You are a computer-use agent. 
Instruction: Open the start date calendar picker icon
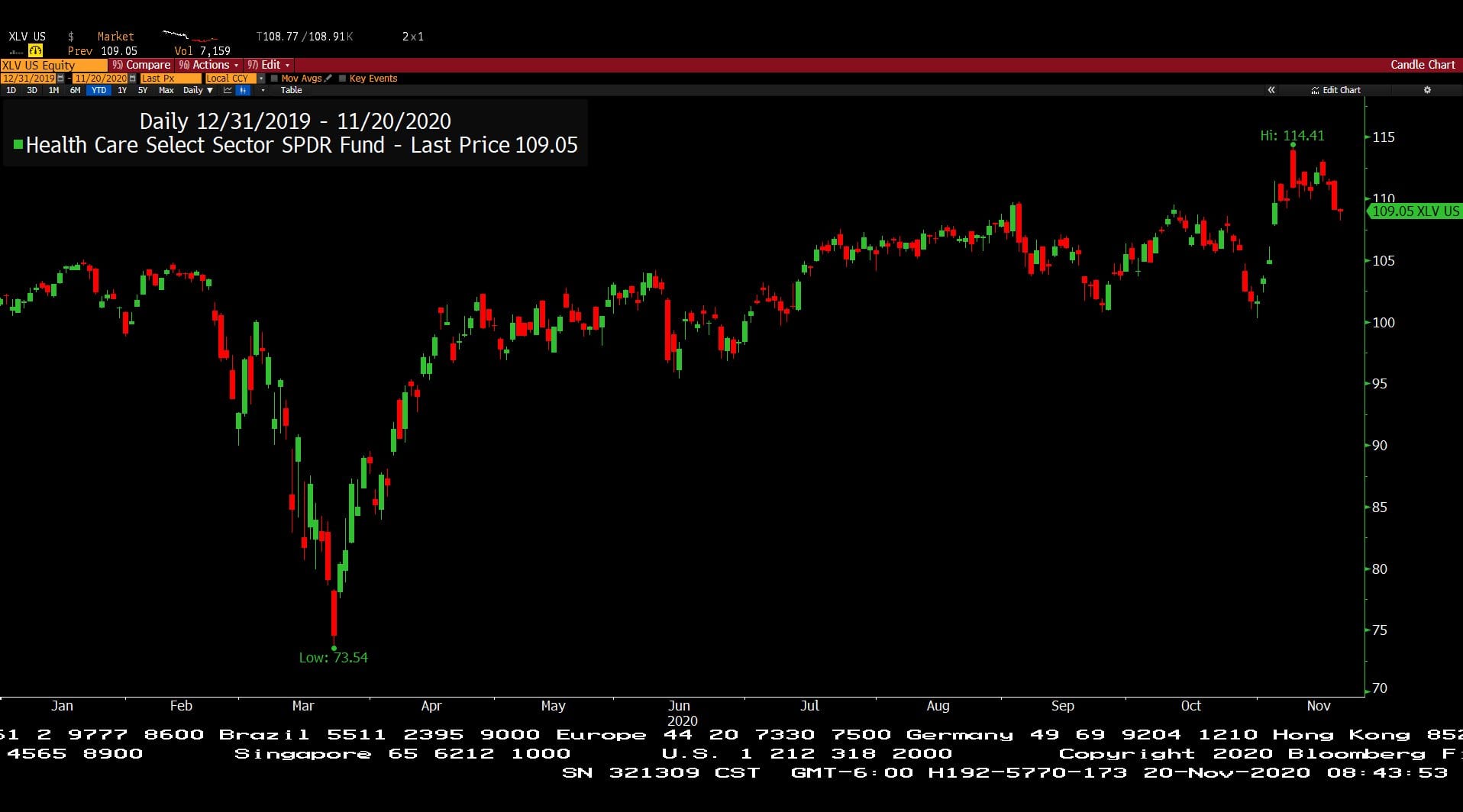tap(60, 79)
